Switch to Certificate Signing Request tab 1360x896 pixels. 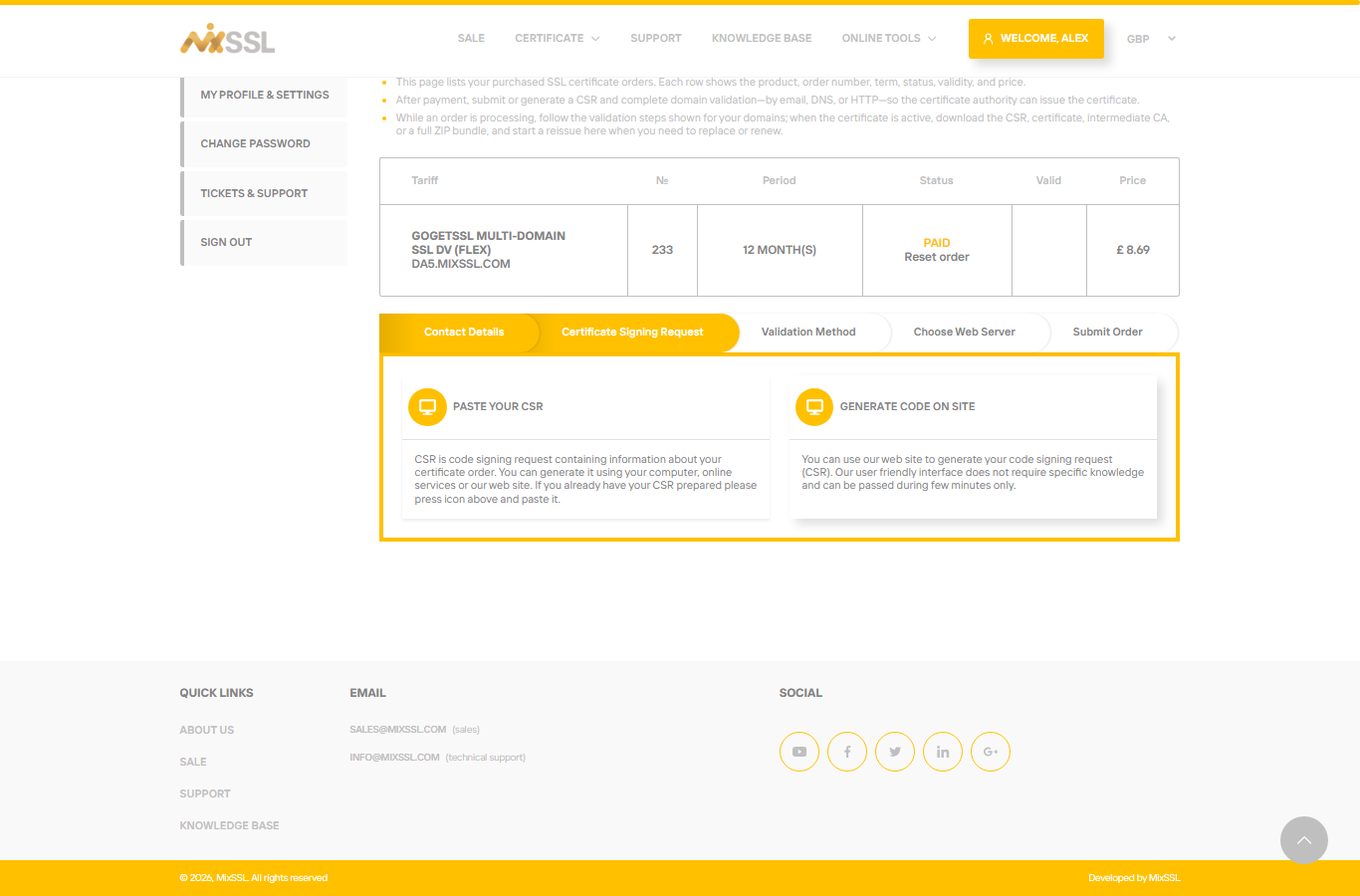pyautogui.click(x=632, y=332)
